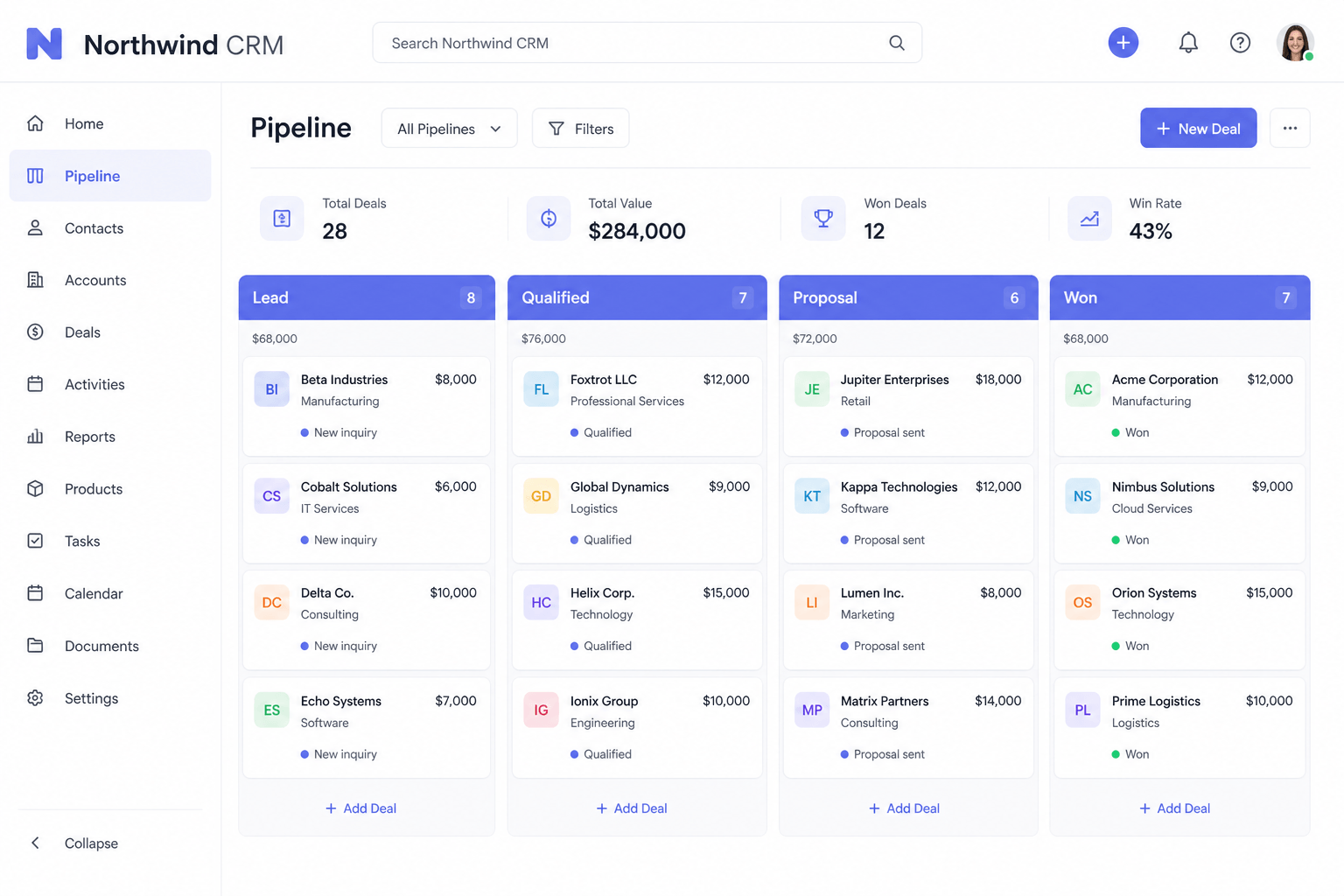Click the $18,000 Jupiter Enterprises amount

click(998, 380)
